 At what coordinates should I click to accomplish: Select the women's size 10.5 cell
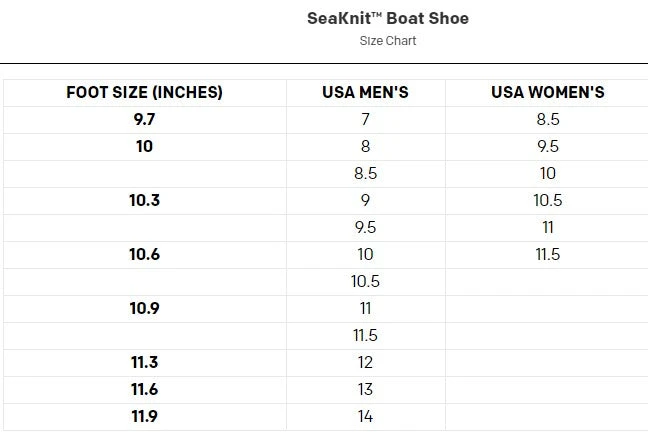pyautogui.click(x=547, y=200)
